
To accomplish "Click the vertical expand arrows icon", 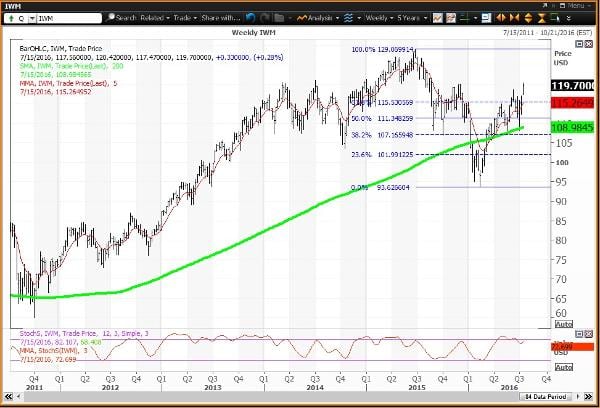I will click(x=528, y=18).
